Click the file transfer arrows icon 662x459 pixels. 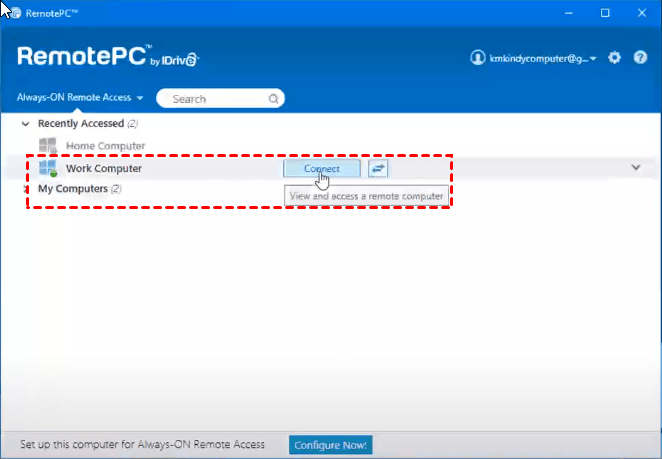[378, 168]
